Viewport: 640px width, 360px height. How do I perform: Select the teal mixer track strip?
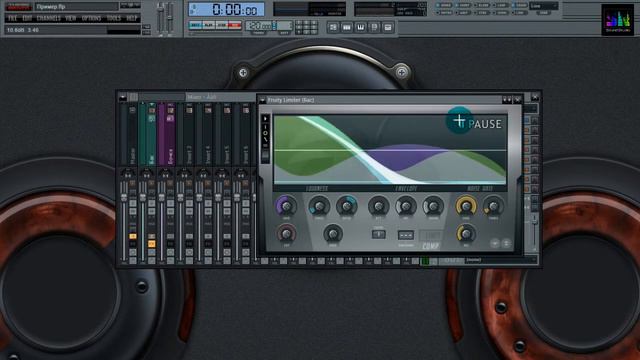pyautogui.click(x=147, y=135)
